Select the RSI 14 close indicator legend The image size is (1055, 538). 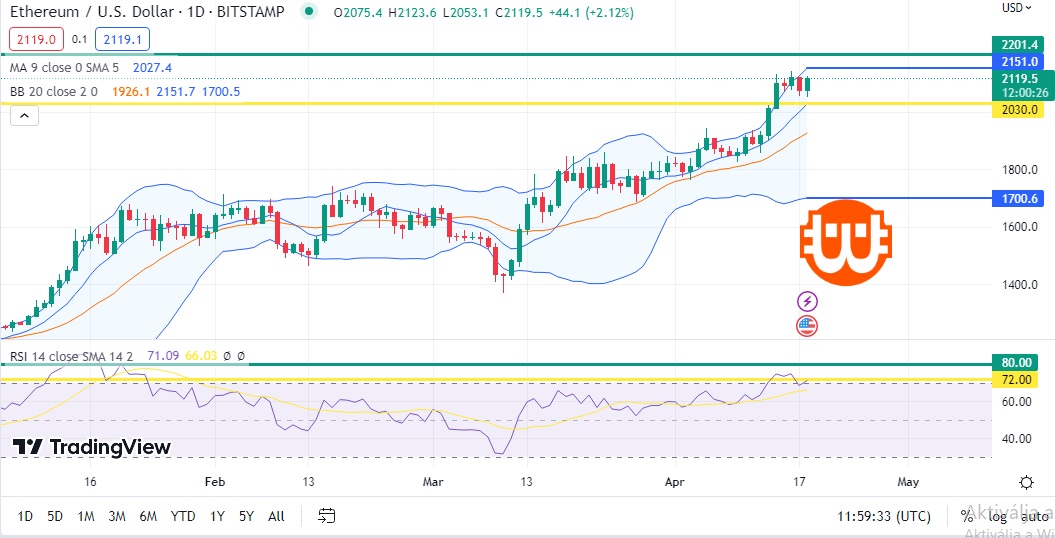point(71,356)
